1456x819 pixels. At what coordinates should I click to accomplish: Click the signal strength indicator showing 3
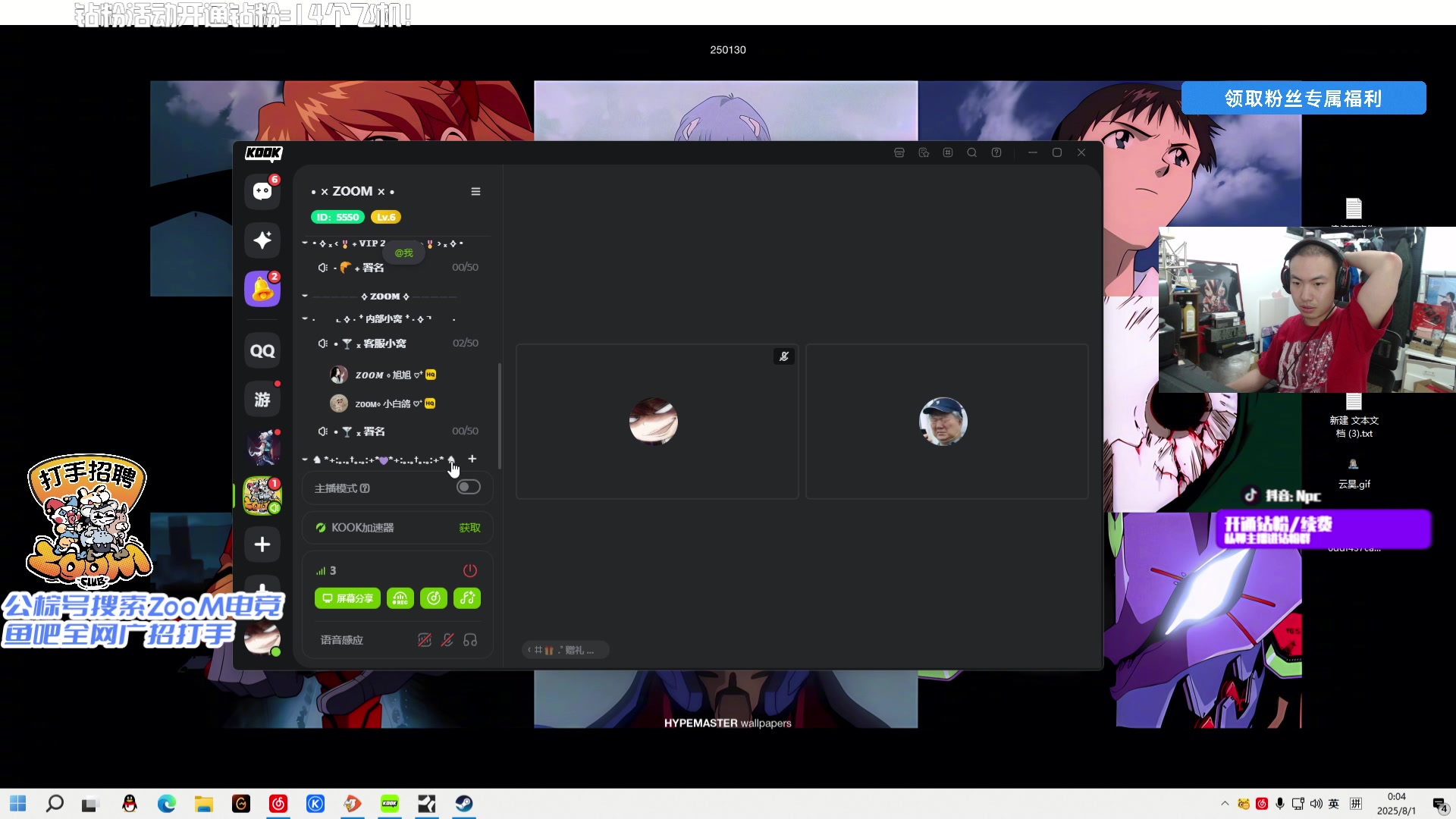[326, 570]
